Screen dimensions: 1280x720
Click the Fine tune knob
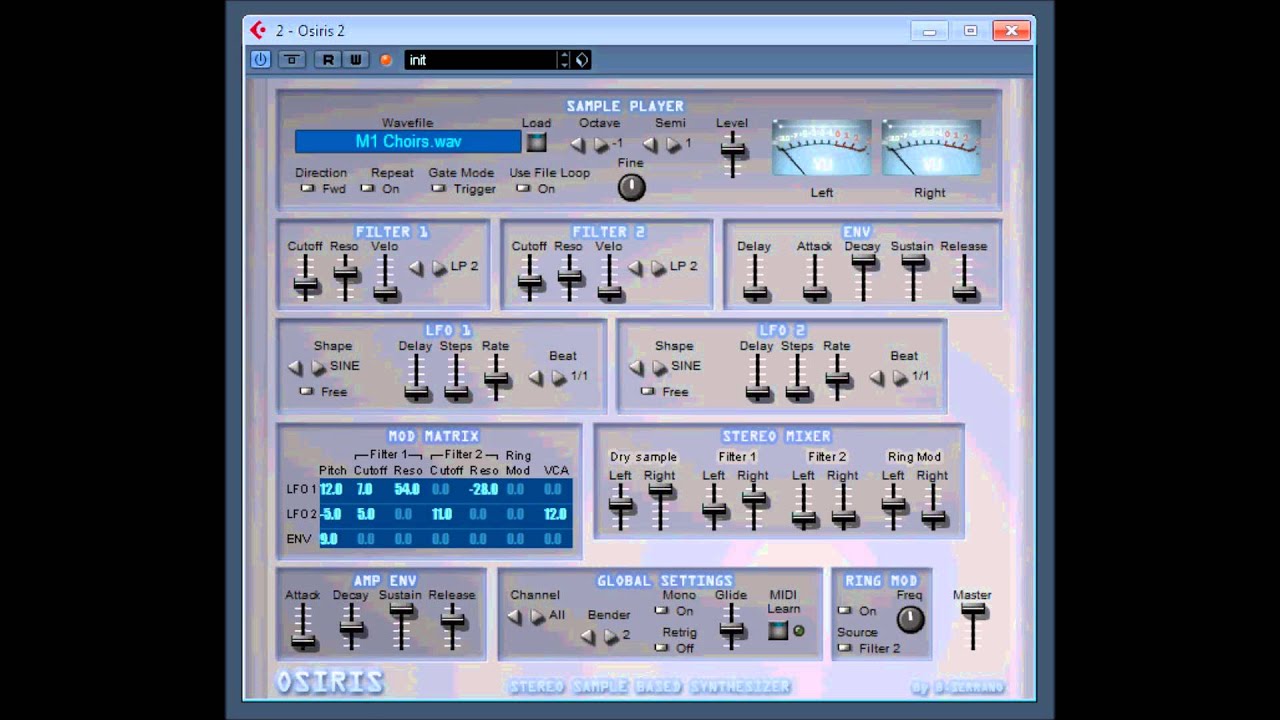pyautogui.click(x=632, y=186)
